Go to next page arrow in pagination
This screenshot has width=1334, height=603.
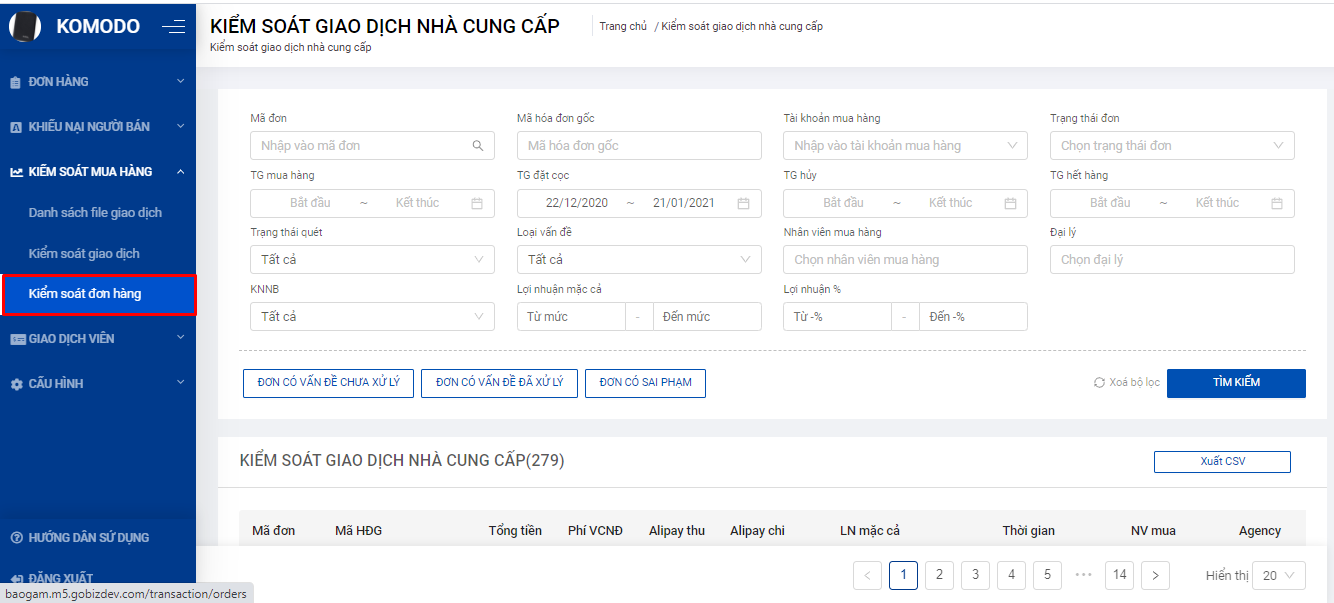(1155, 575)
